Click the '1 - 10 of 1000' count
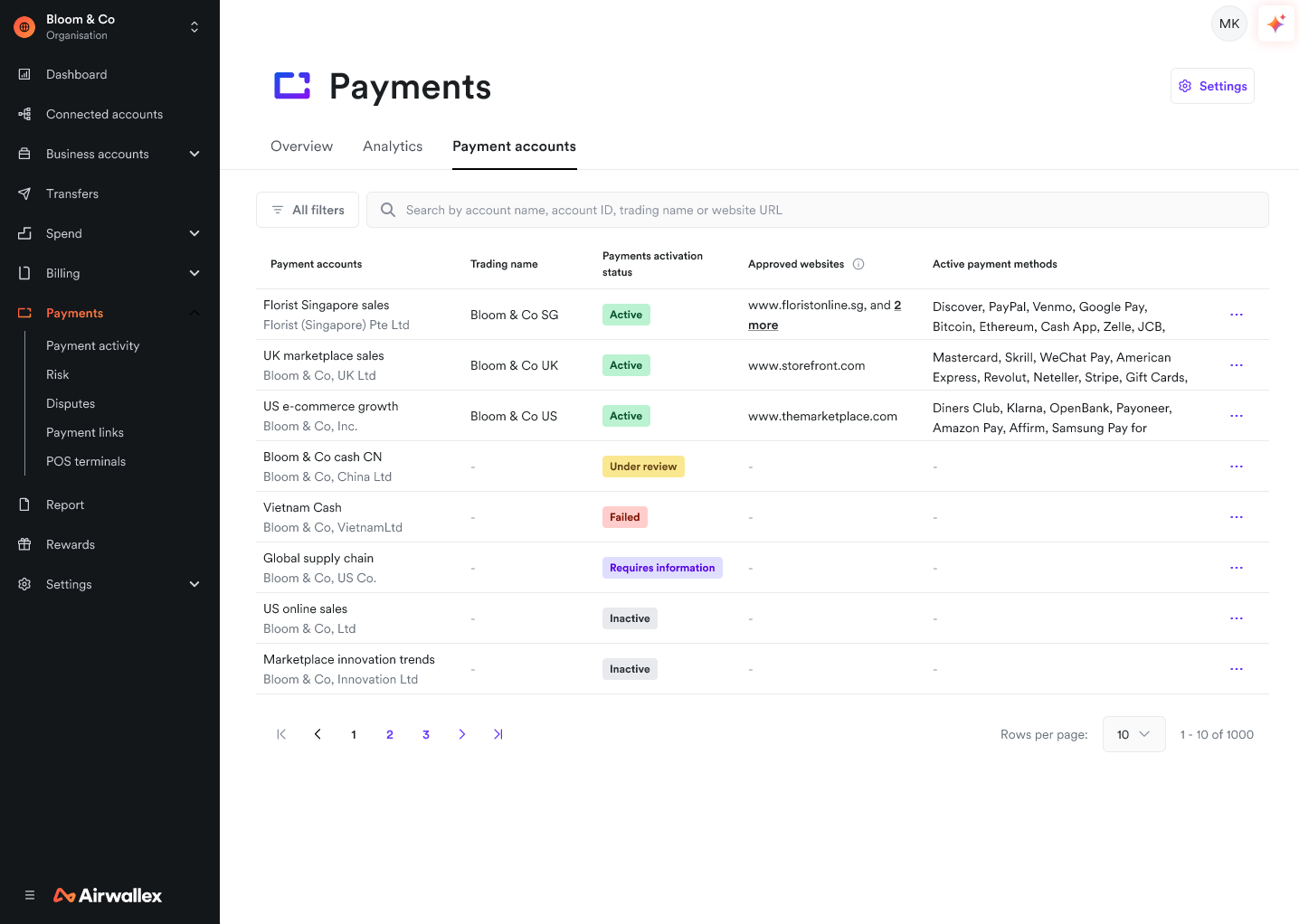1299x924 pixels. (1217, 734)
